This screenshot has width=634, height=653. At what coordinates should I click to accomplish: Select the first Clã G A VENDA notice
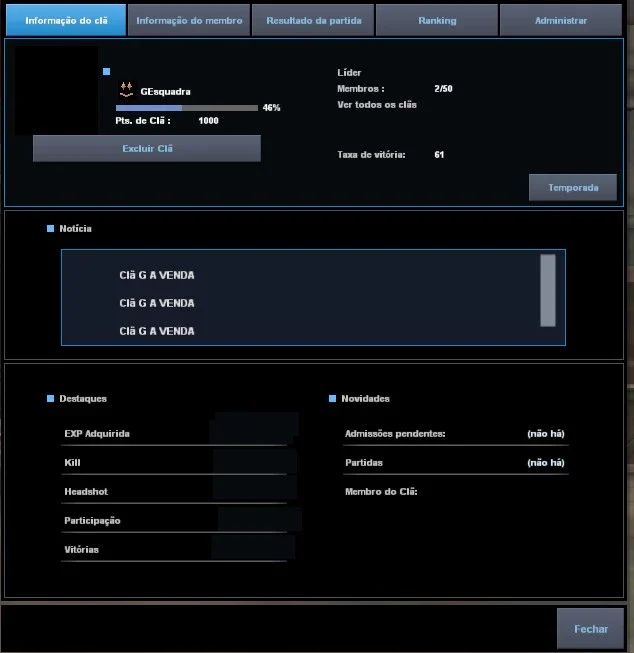pos(157,275)
